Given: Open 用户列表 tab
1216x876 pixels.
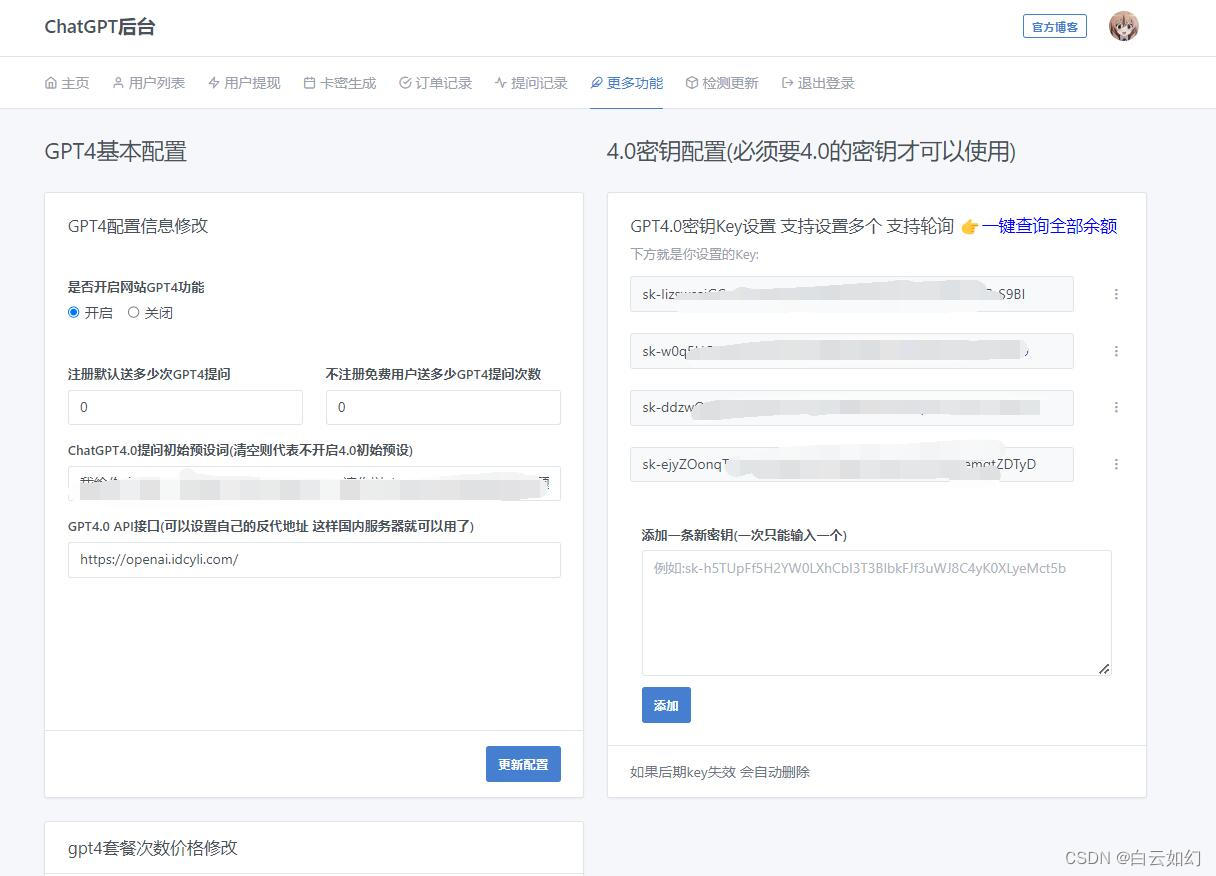Looking at the screenshot, I should point(148,83).
